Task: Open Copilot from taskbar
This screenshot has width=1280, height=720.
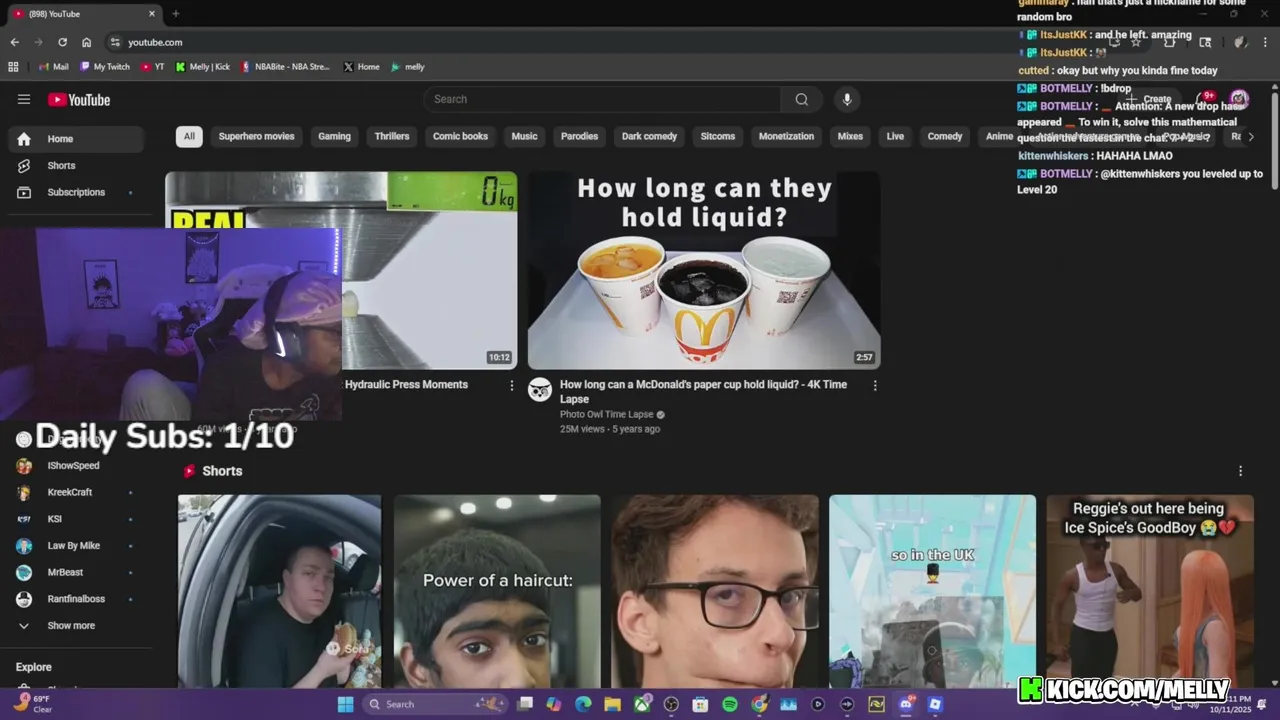Action: tap(554, 704)
